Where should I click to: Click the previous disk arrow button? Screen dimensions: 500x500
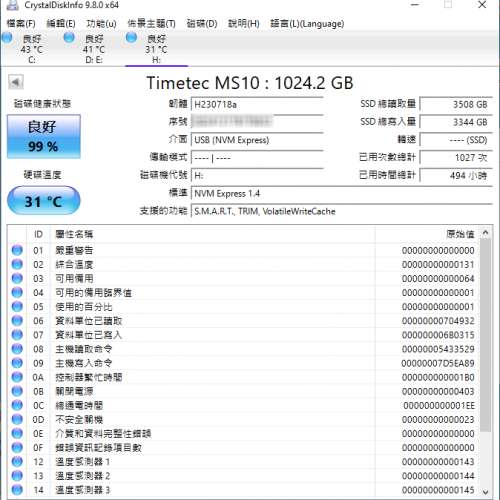click(16, 82)
